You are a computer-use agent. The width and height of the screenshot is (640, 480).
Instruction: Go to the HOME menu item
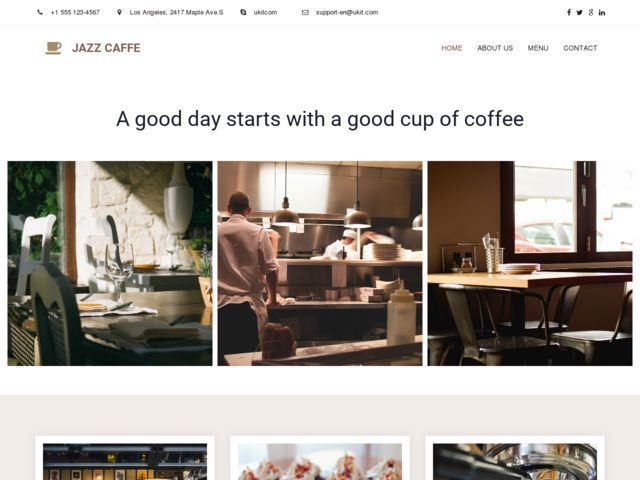point(451,48)
